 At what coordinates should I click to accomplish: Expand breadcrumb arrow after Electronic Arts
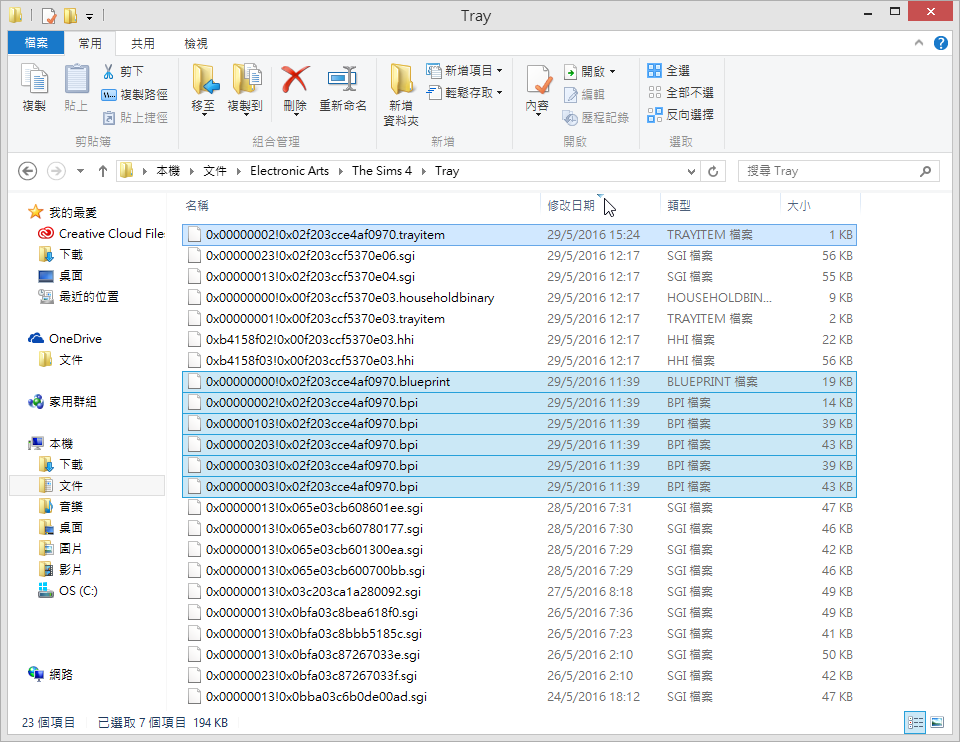pyautogui.click(x=340, y=171)
